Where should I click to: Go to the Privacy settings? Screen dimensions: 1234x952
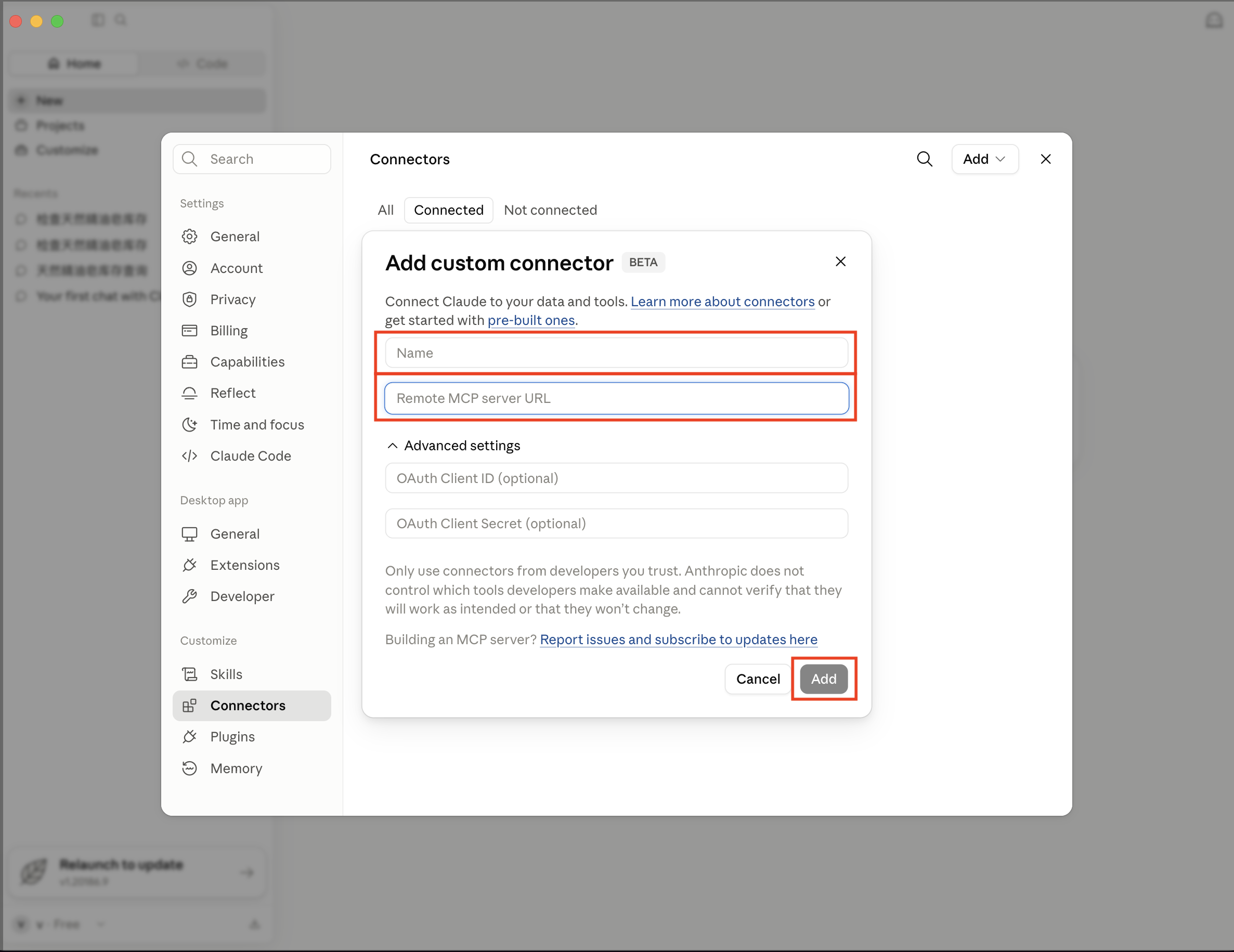tap(252, 299)
